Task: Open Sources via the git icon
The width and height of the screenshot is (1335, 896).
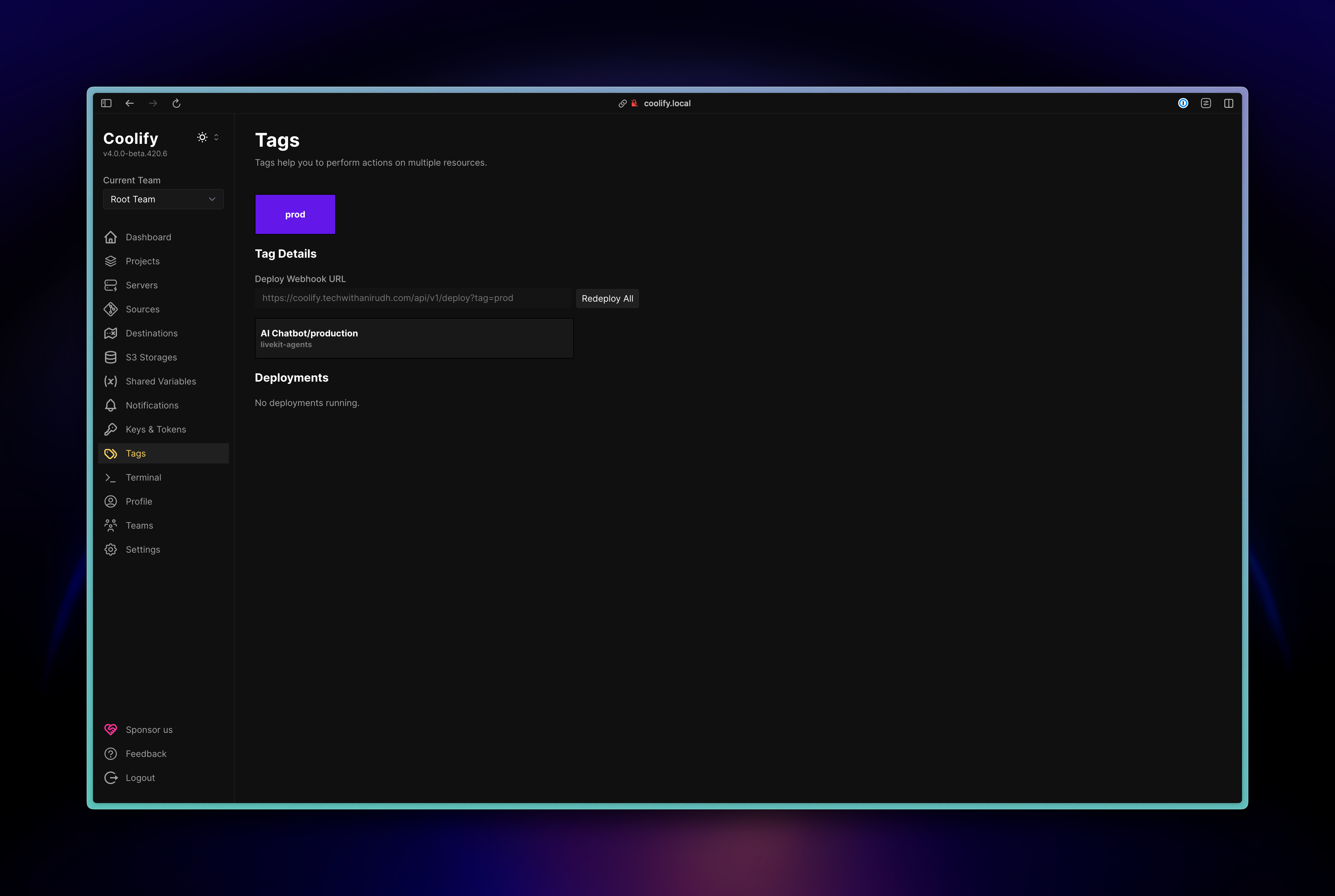Action: [x=110, y=309]
